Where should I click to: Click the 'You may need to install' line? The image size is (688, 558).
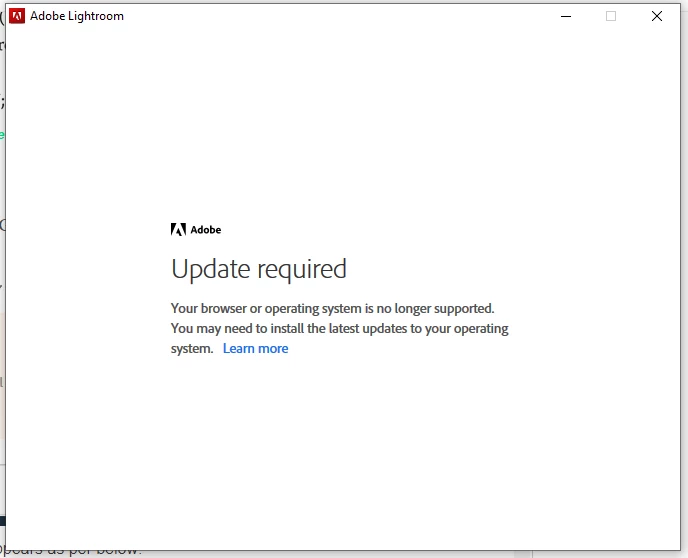point(340,329)
